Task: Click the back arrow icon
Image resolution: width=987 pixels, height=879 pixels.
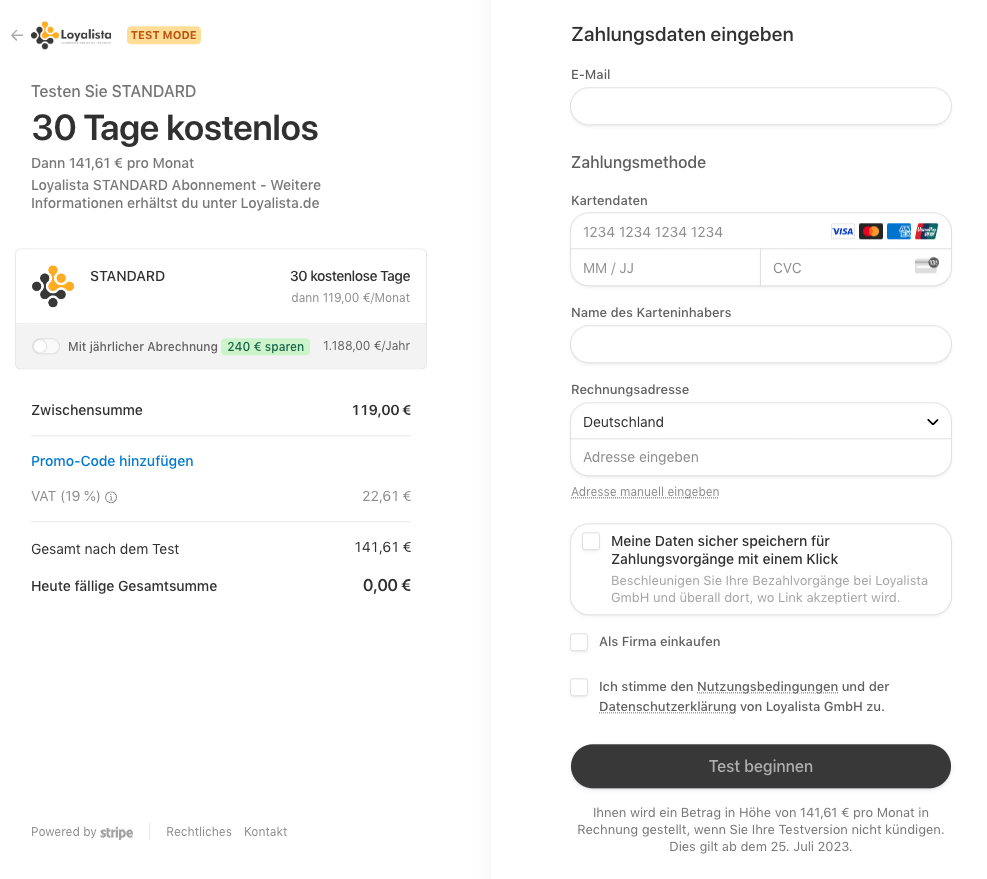Action: tap(17, 35)
